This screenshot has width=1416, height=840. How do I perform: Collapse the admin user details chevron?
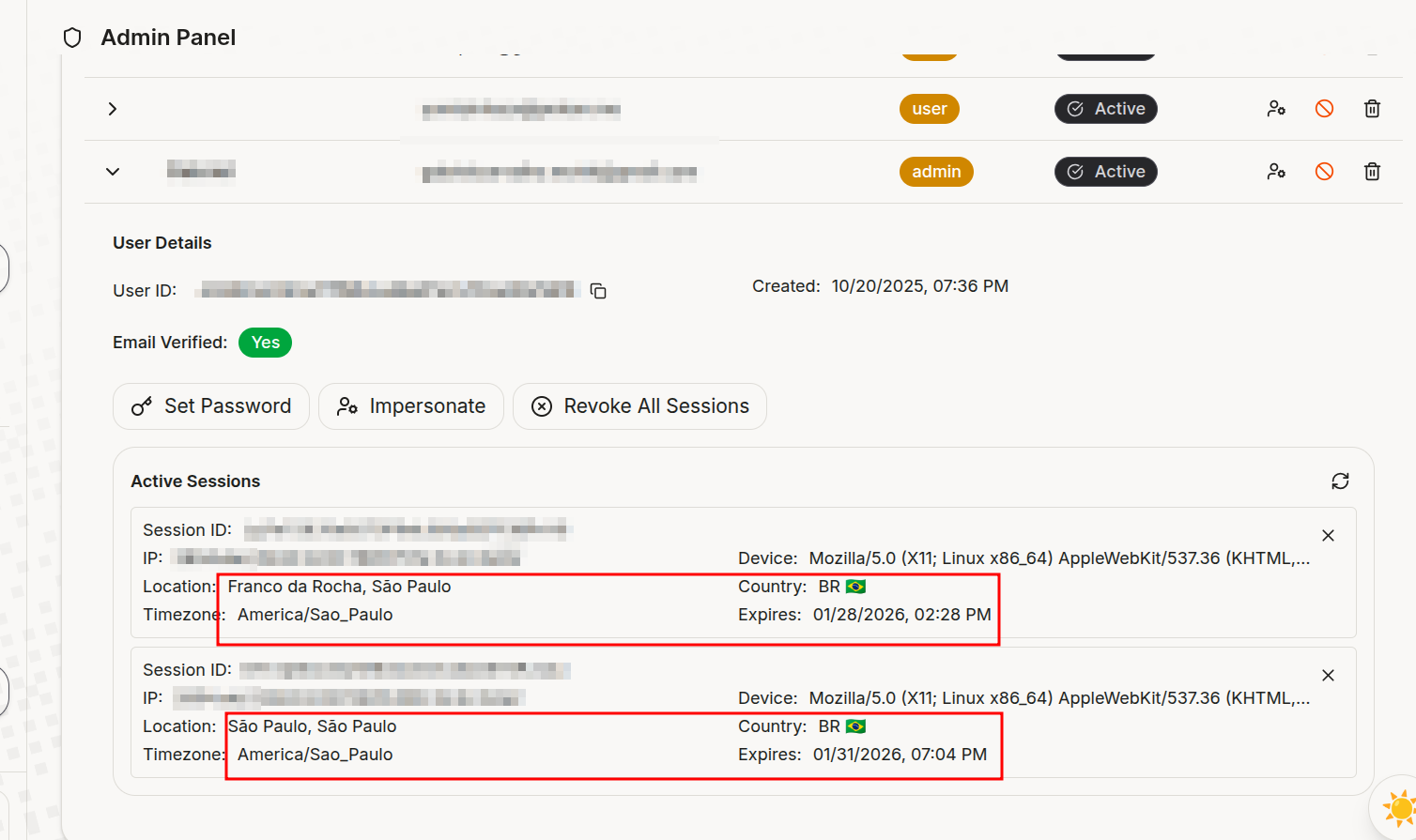tap(112, 172)
